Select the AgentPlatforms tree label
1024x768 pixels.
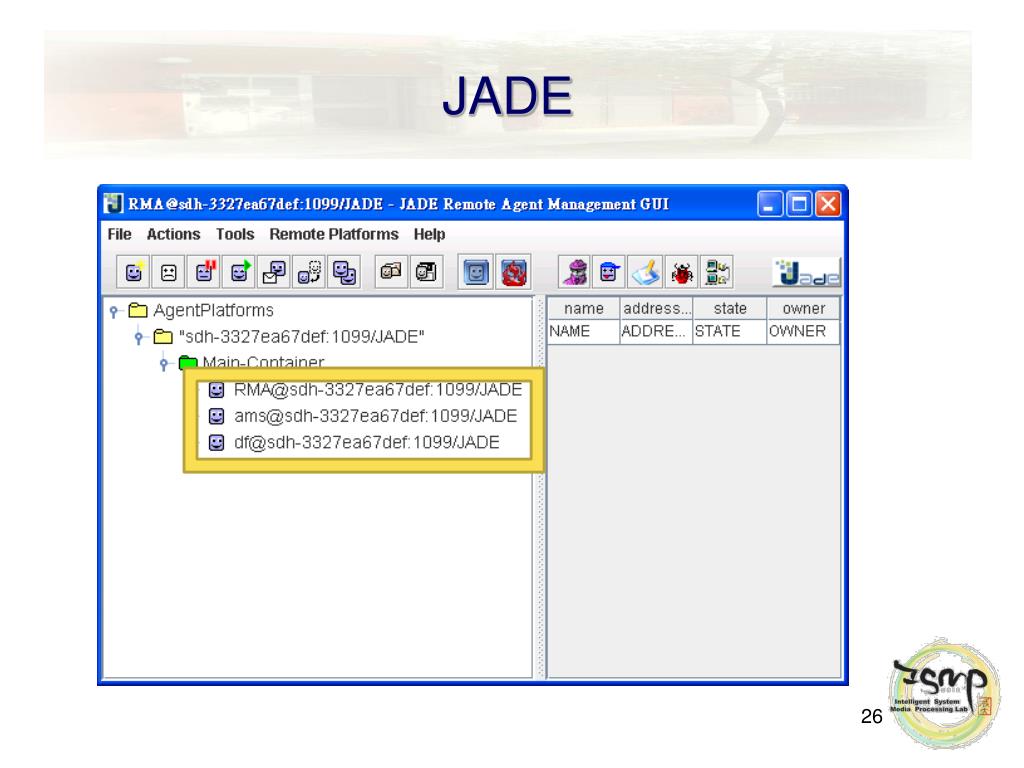214,310
